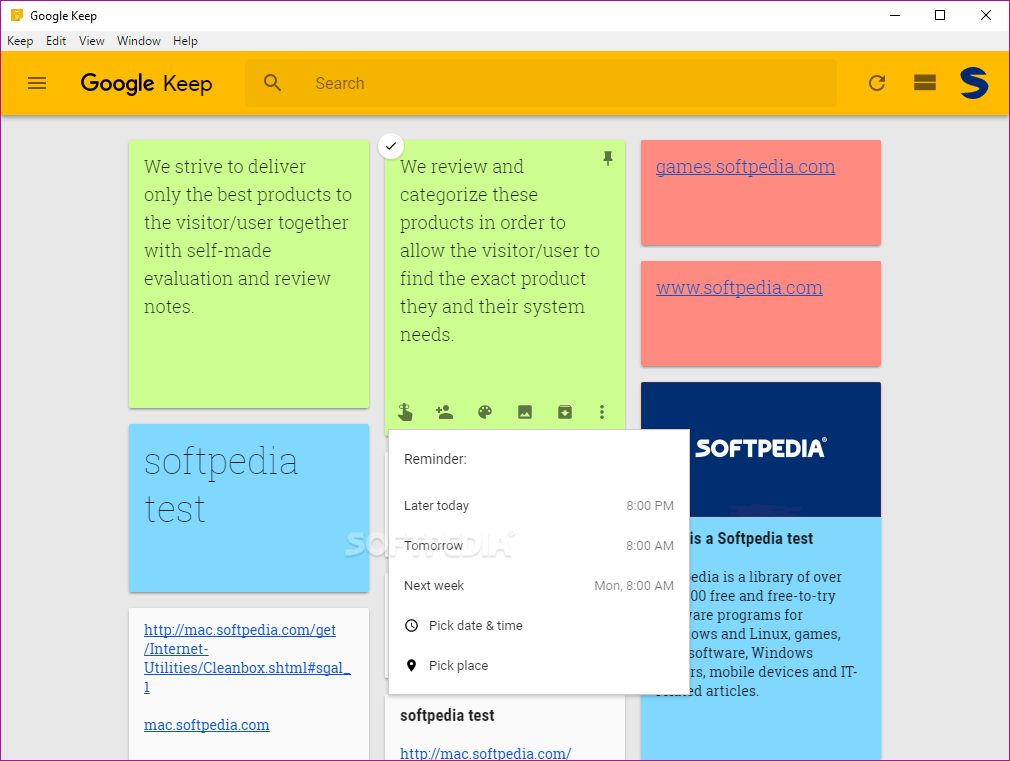The width and height of the screenshot is (1010, 761).
Task: Open the blue 'softpedia test' large note
Action: 249,508
